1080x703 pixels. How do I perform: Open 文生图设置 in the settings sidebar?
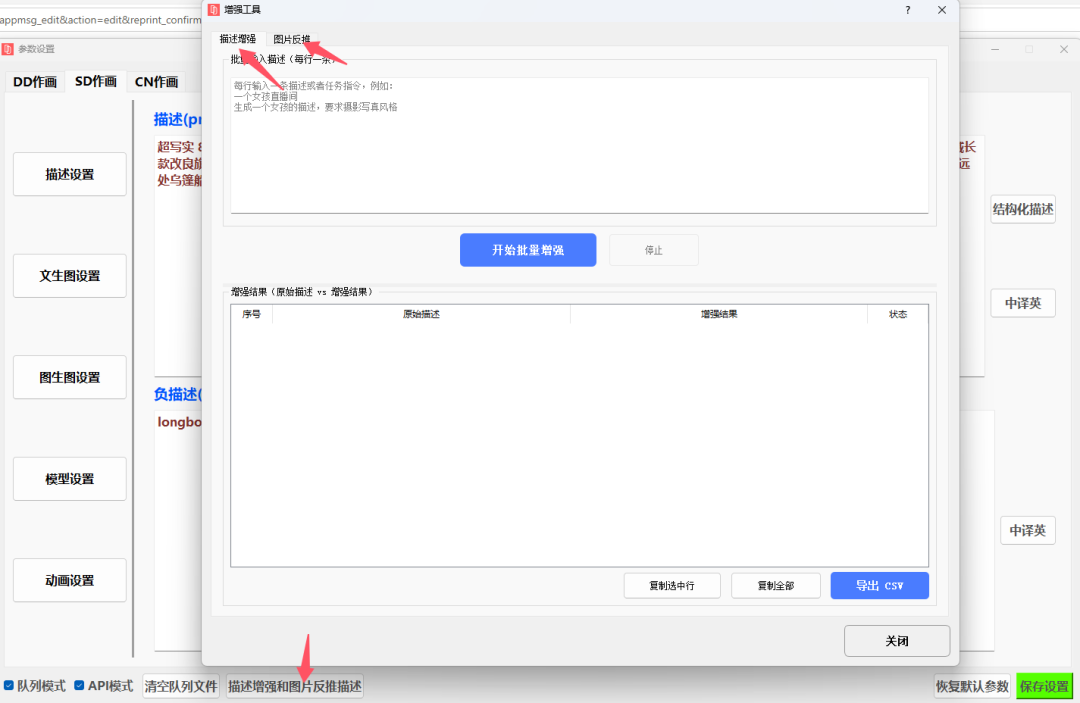pyautogui.click(x=70, y=276)
